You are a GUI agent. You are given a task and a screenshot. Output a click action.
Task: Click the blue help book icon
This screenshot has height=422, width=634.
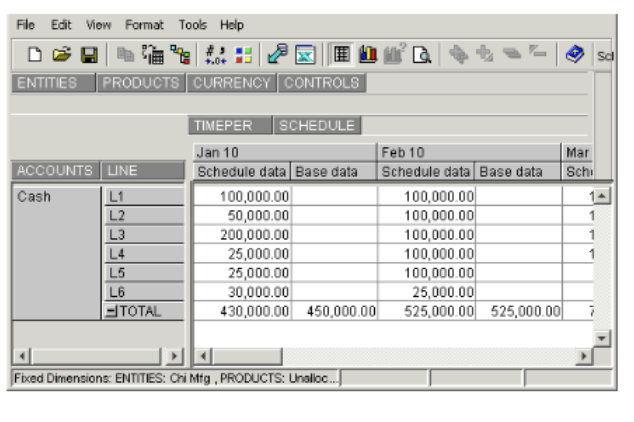click(574, 55)
